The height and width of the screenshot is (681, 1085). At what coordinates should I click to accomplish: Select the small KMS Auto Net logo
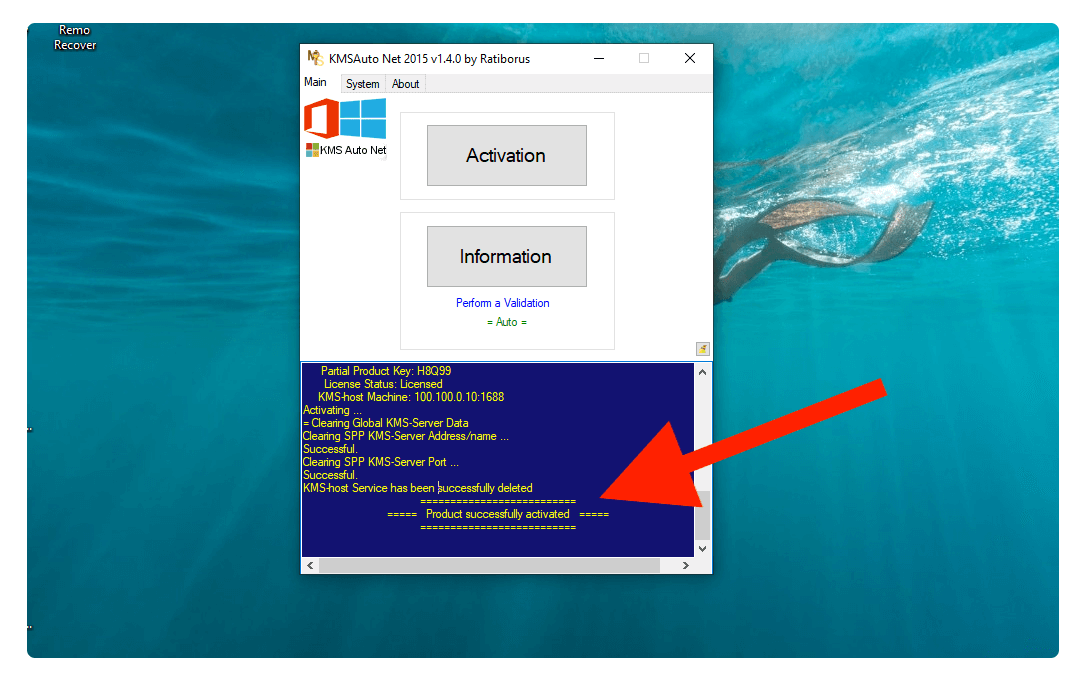click(310, 150)
